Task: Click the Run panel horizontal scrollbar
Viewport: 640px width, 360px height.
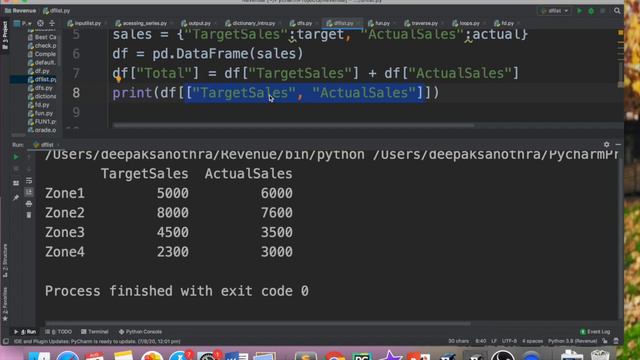Action: [x=257, y=324]
